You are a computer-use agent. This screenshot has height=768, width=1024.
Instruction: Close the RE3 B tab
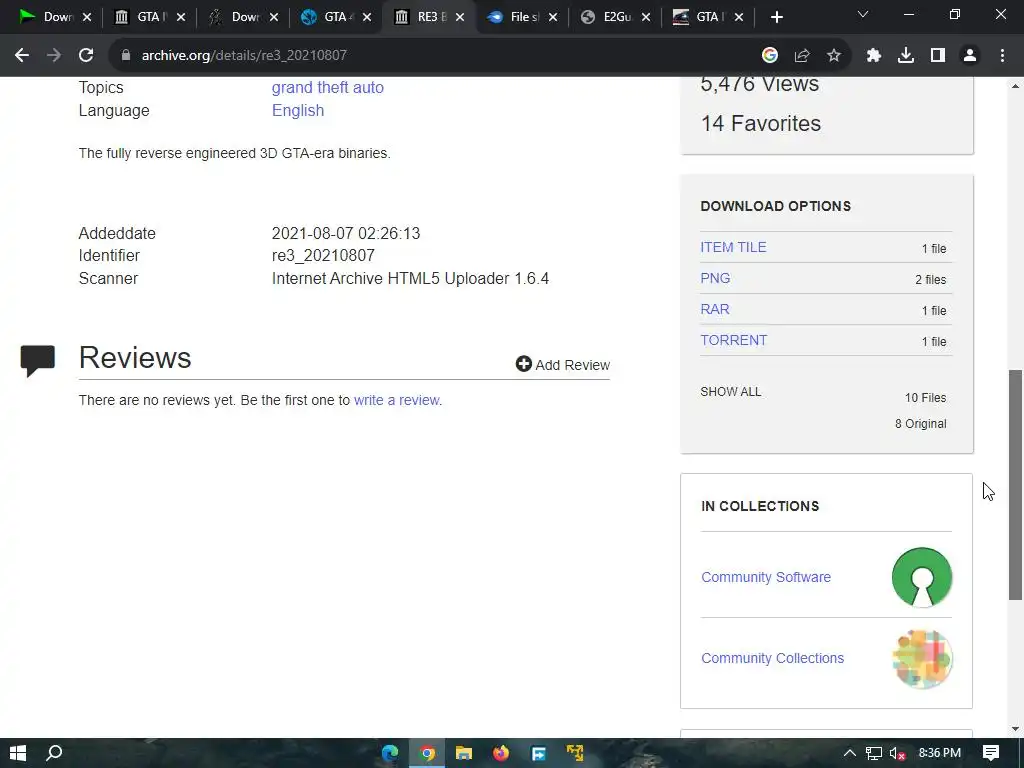click(x=460, y=17)
